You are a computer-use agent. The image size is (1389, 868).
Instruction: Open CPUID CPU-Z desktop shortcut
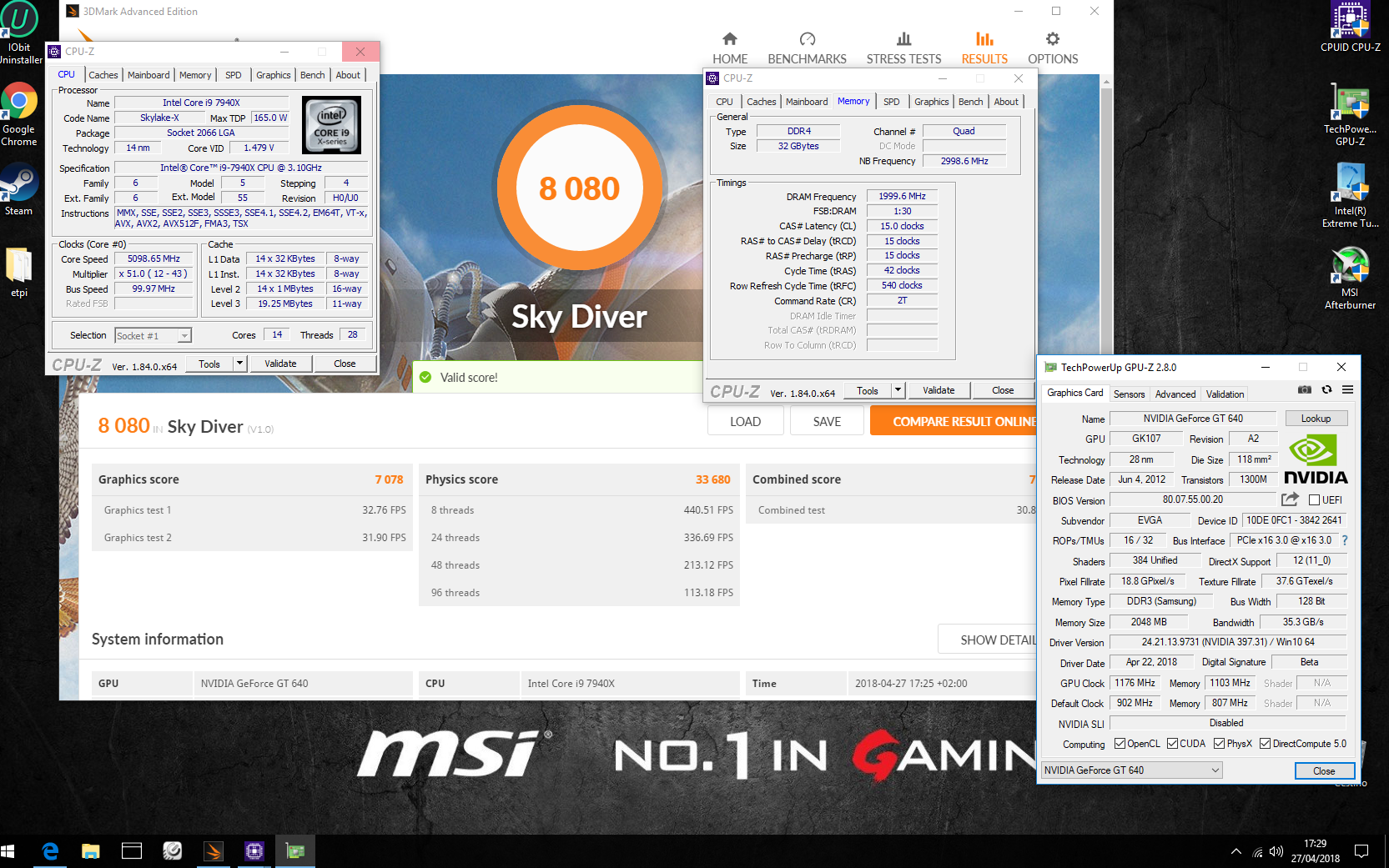pyautogui.click(x=1350, y=28)
